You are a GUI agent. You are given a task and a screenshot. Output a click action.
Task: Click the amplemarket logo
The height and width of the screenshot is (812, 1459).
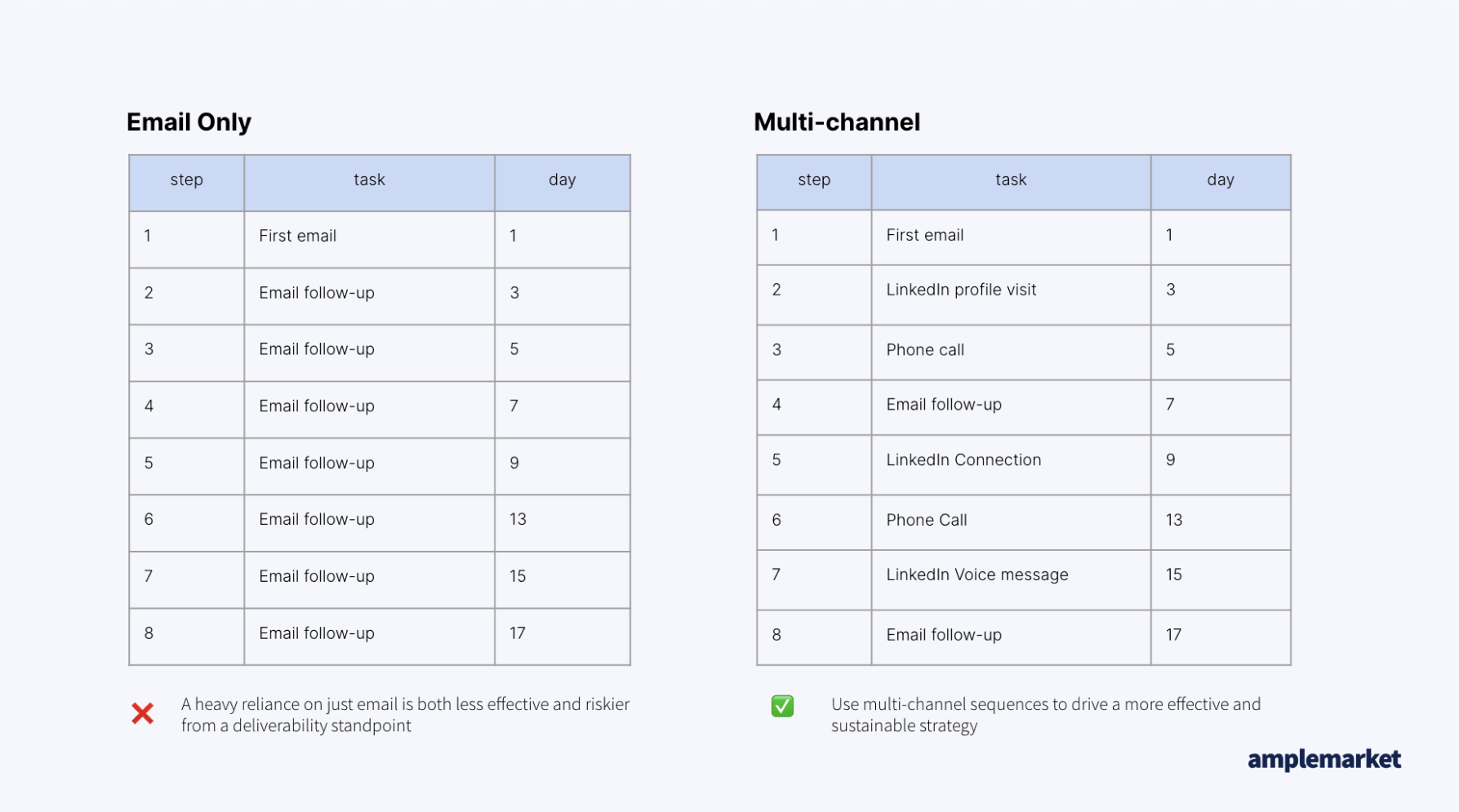[x=1324, y=760]
